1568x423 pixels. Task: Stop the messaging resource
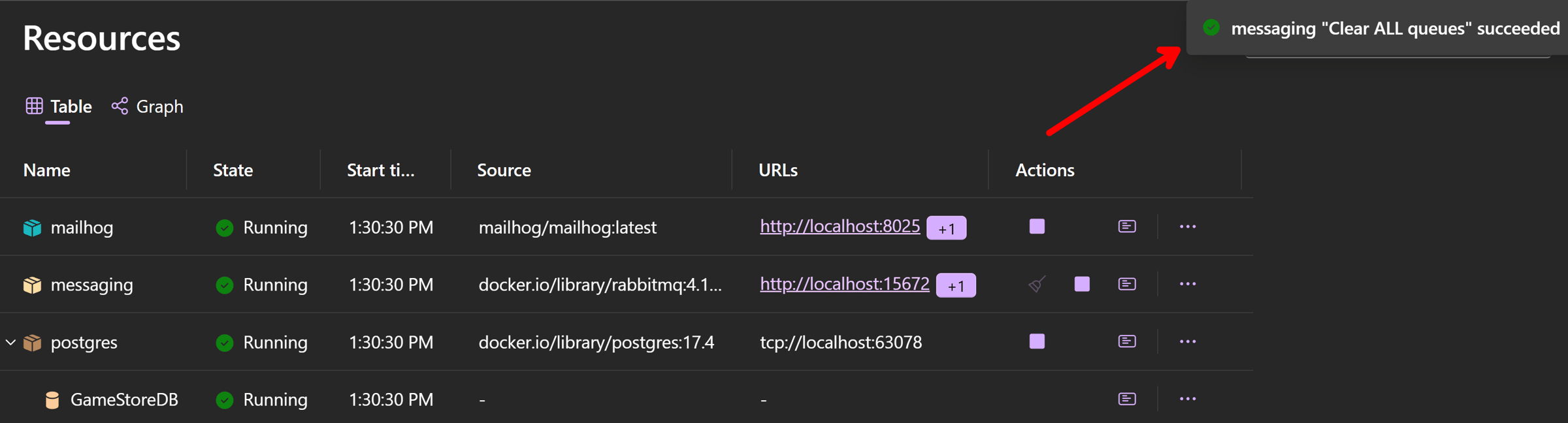(x=1082, y=284)
